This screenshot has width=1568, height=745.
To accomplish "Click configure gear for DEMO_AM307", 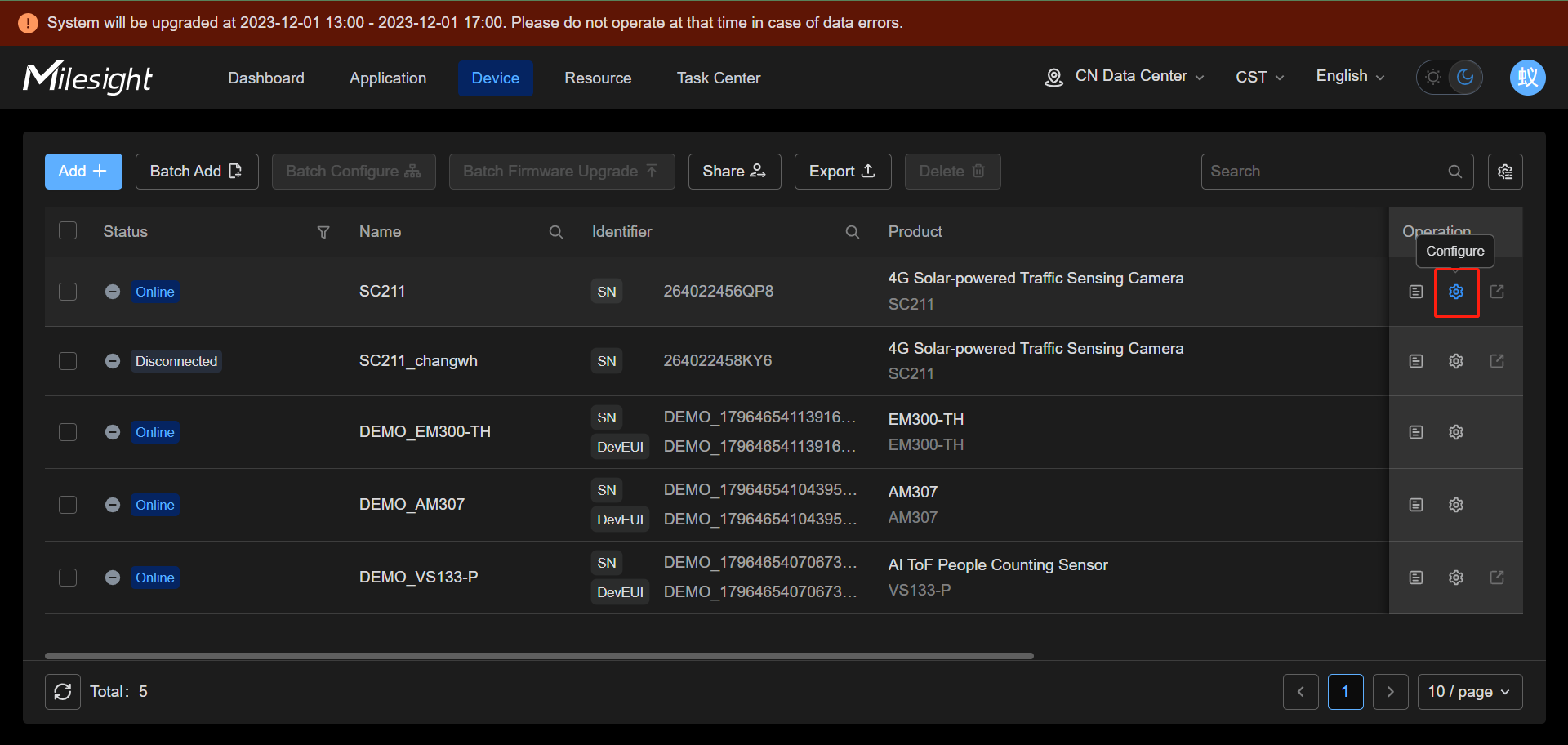I will [1456, 505].
